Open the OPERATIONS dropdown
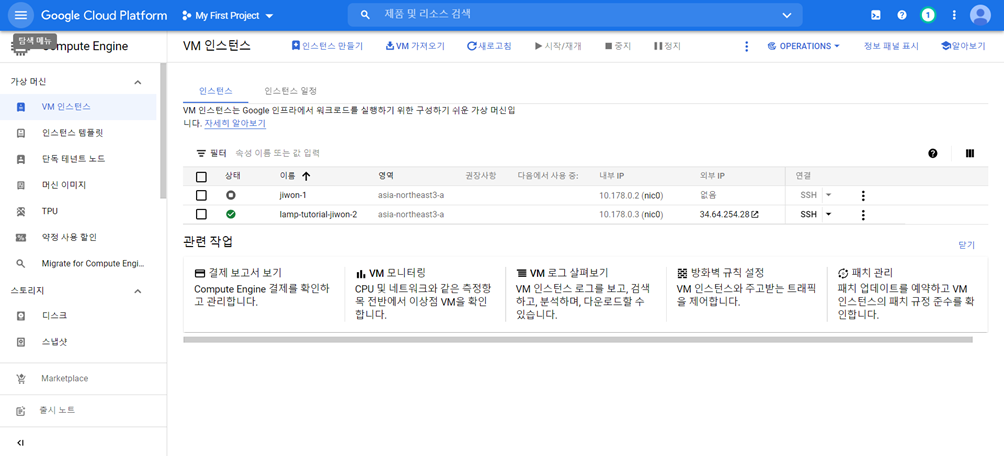Image resolution: width=1004 pixels, height=456 pixels. pos(803,46)
